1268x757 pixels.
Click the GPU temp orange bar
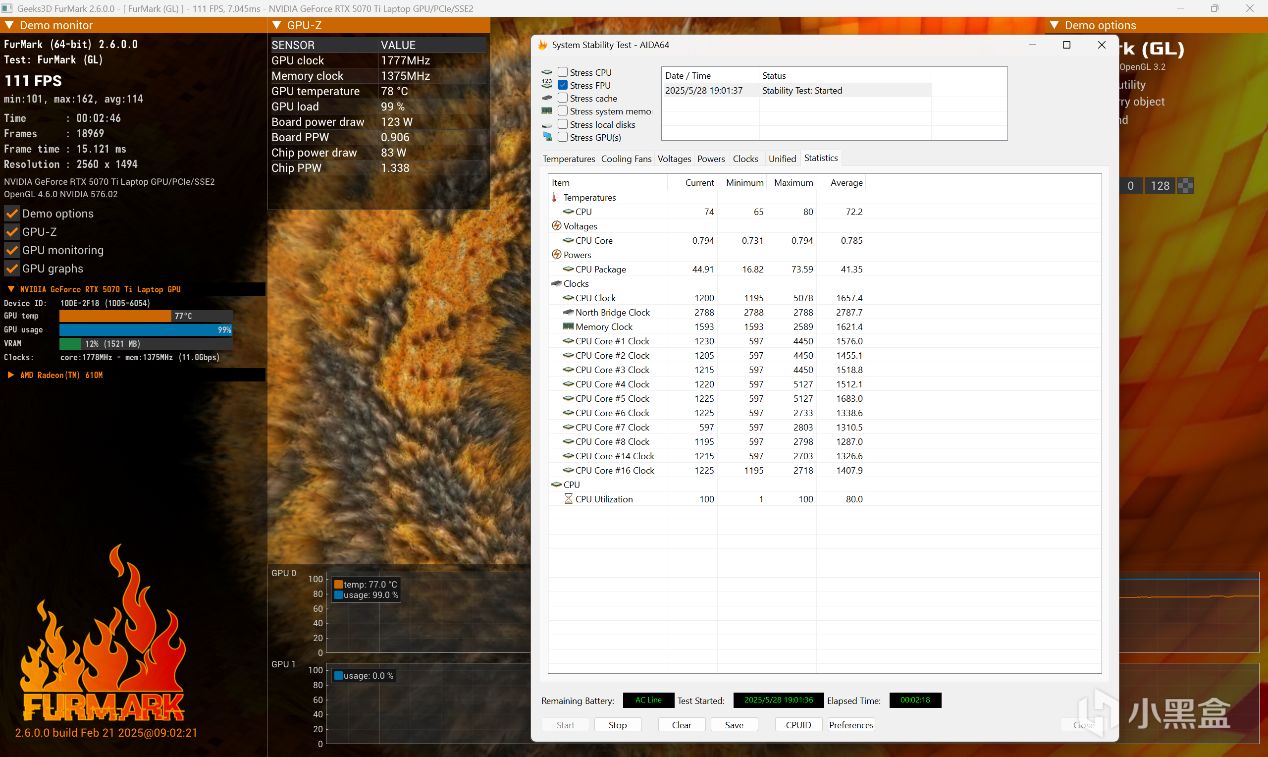(x=115, y=316)
